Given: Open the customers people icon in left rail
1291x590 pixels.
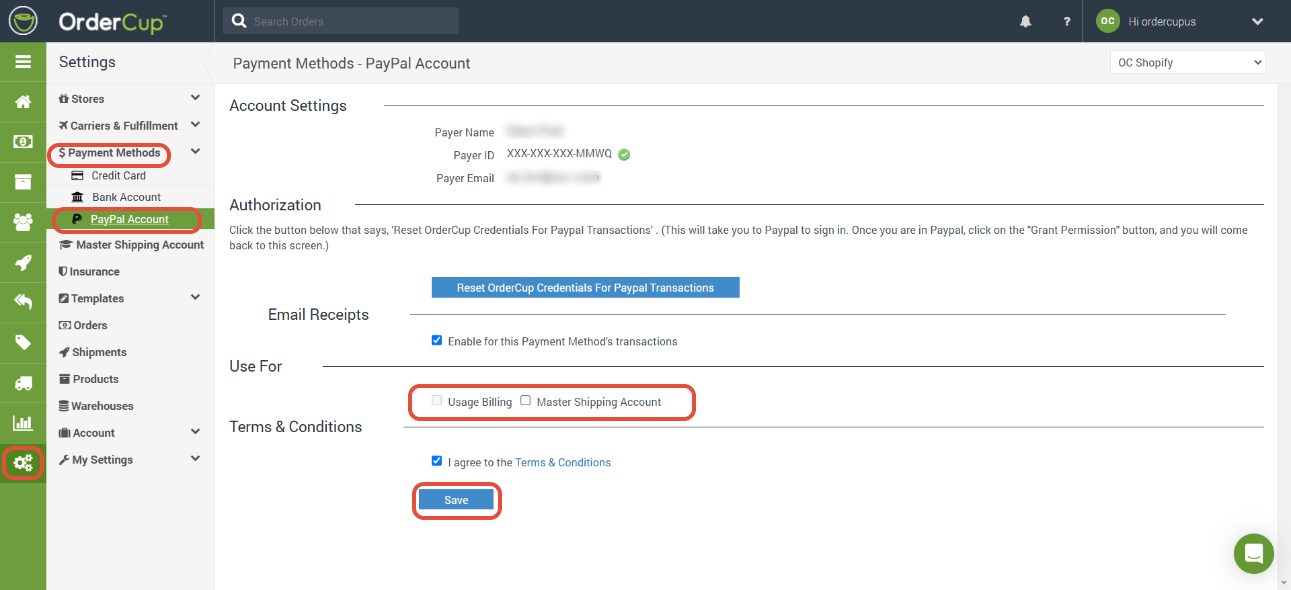Looking at the screenshot, I should [23, 222].
